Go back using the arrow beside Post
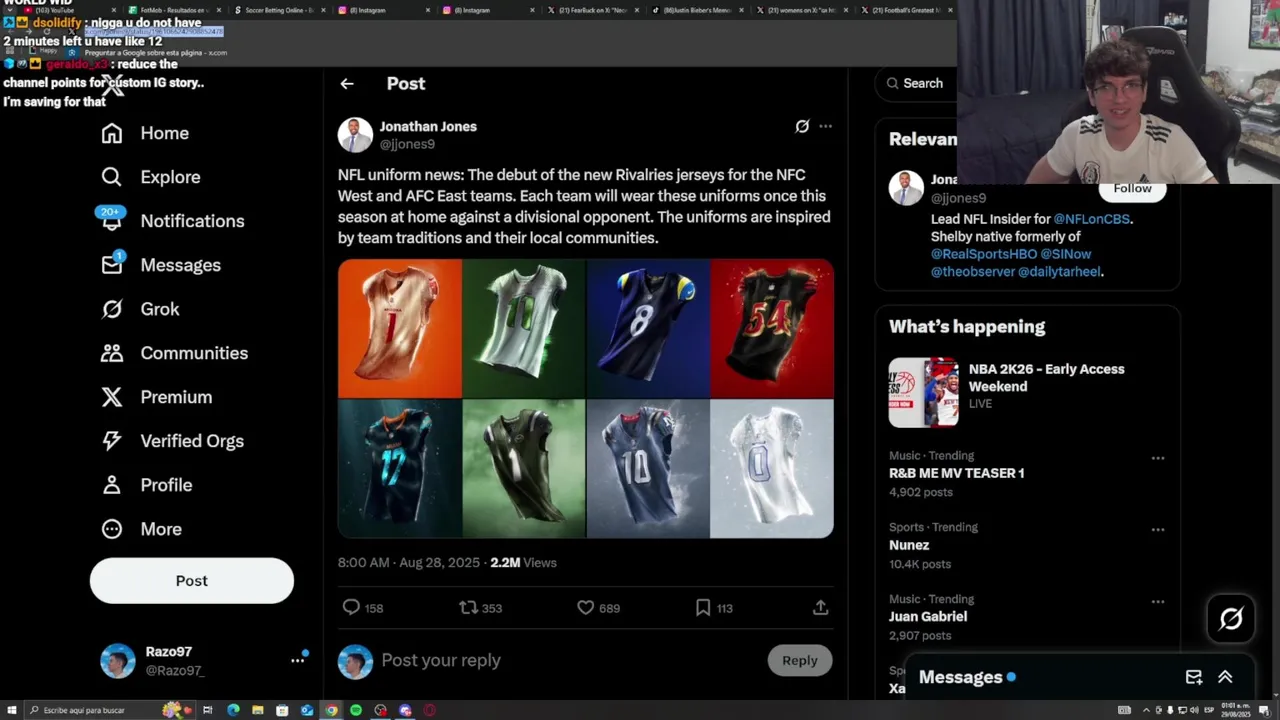Screen dimensions: 1280x720 coord(347,84)
